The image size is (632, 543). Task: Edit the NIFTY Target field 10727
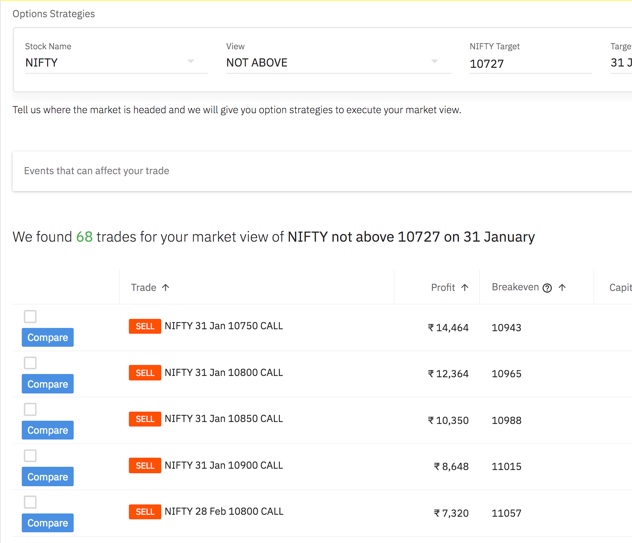point(530,64)
